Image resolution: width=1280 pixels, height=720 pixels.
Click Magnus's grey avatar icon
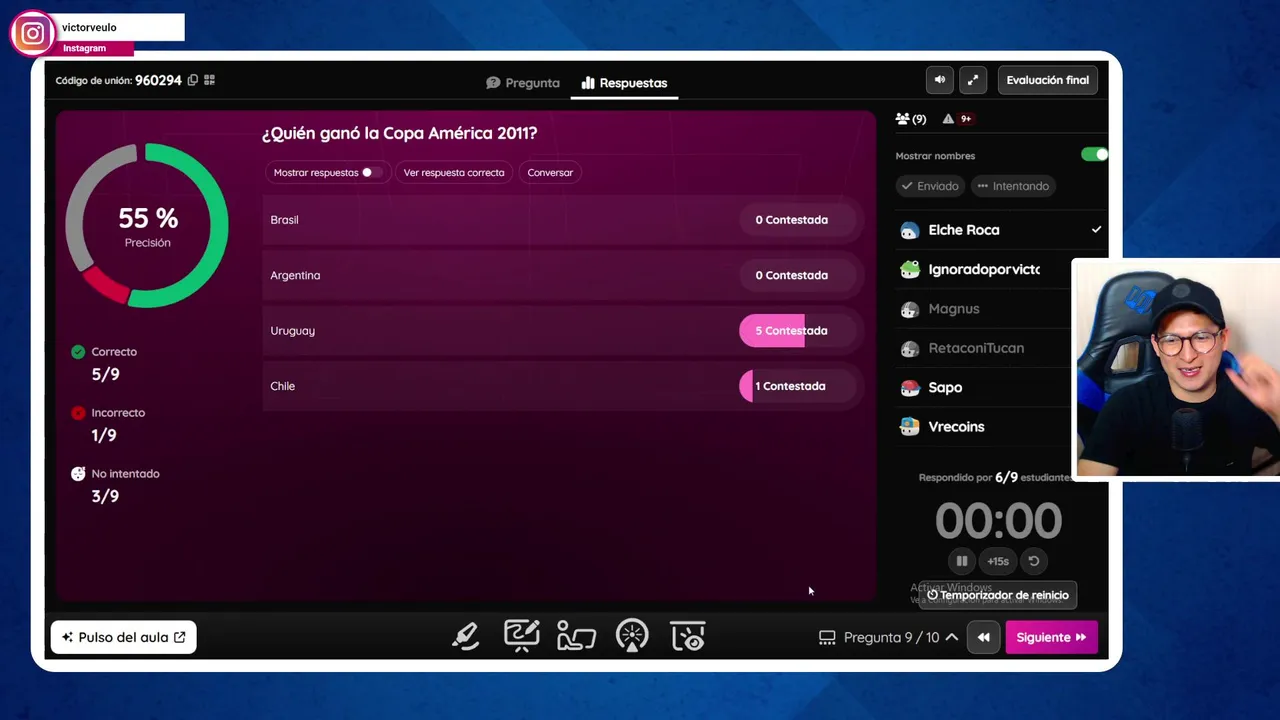[909, 310]
